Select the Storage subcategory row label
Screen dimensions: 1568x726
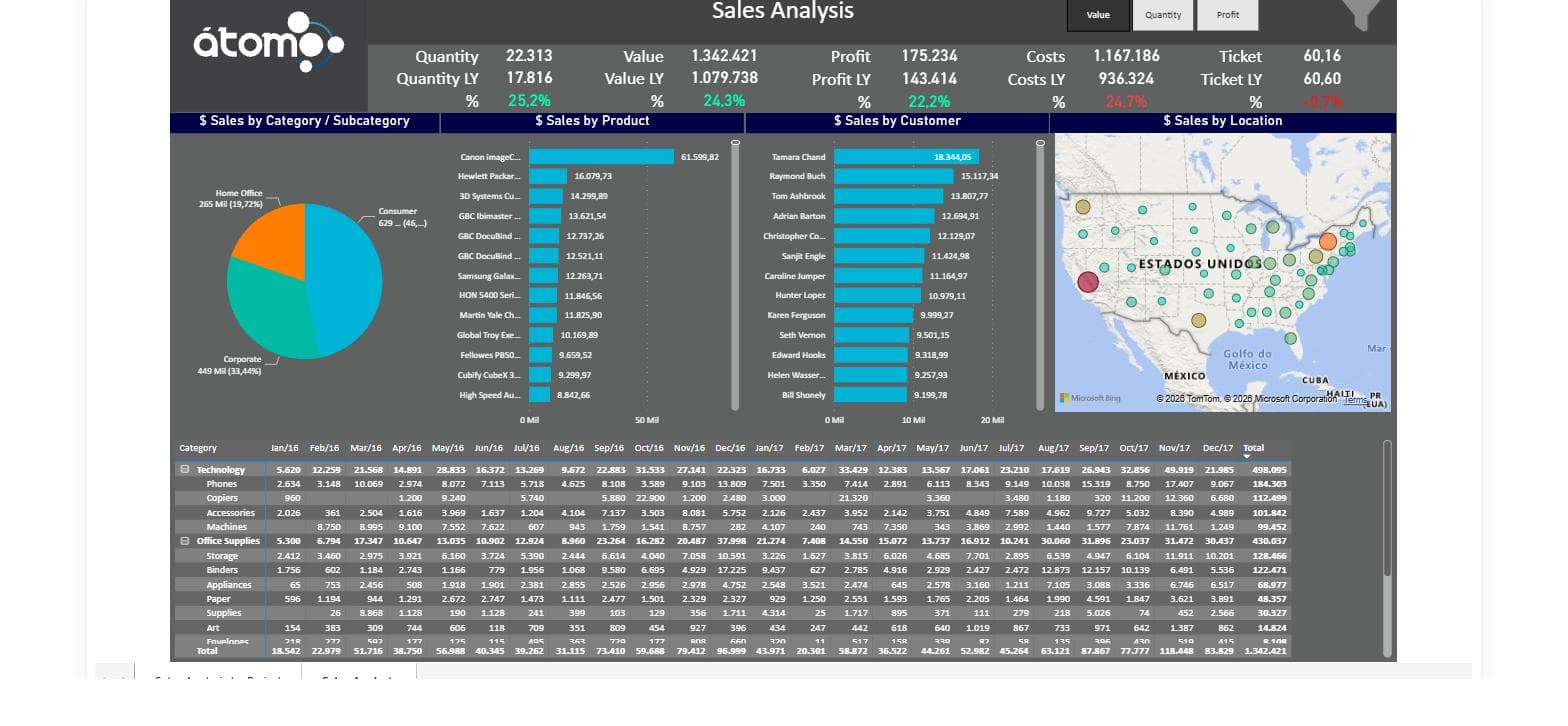[222, 556]
